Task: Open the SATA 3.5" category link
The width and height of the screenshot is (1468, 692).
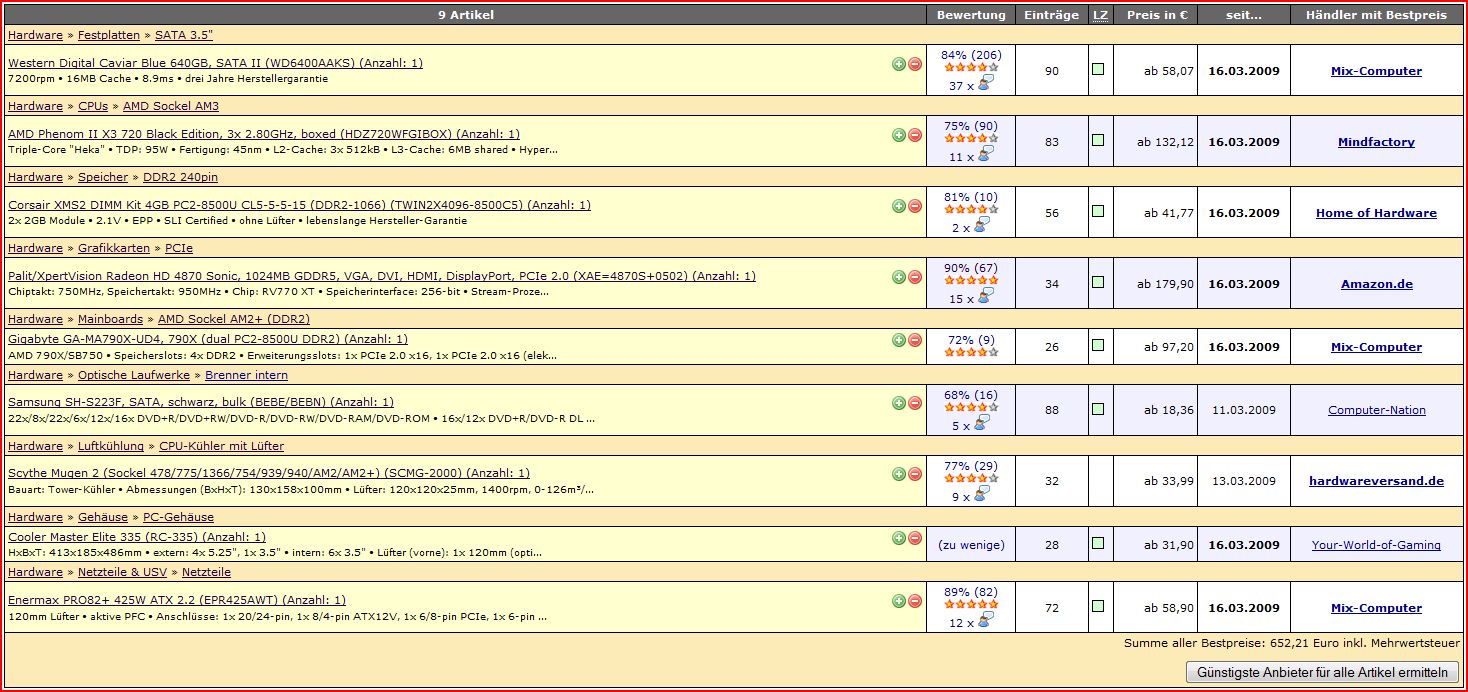Action: [x=183, y=35]
